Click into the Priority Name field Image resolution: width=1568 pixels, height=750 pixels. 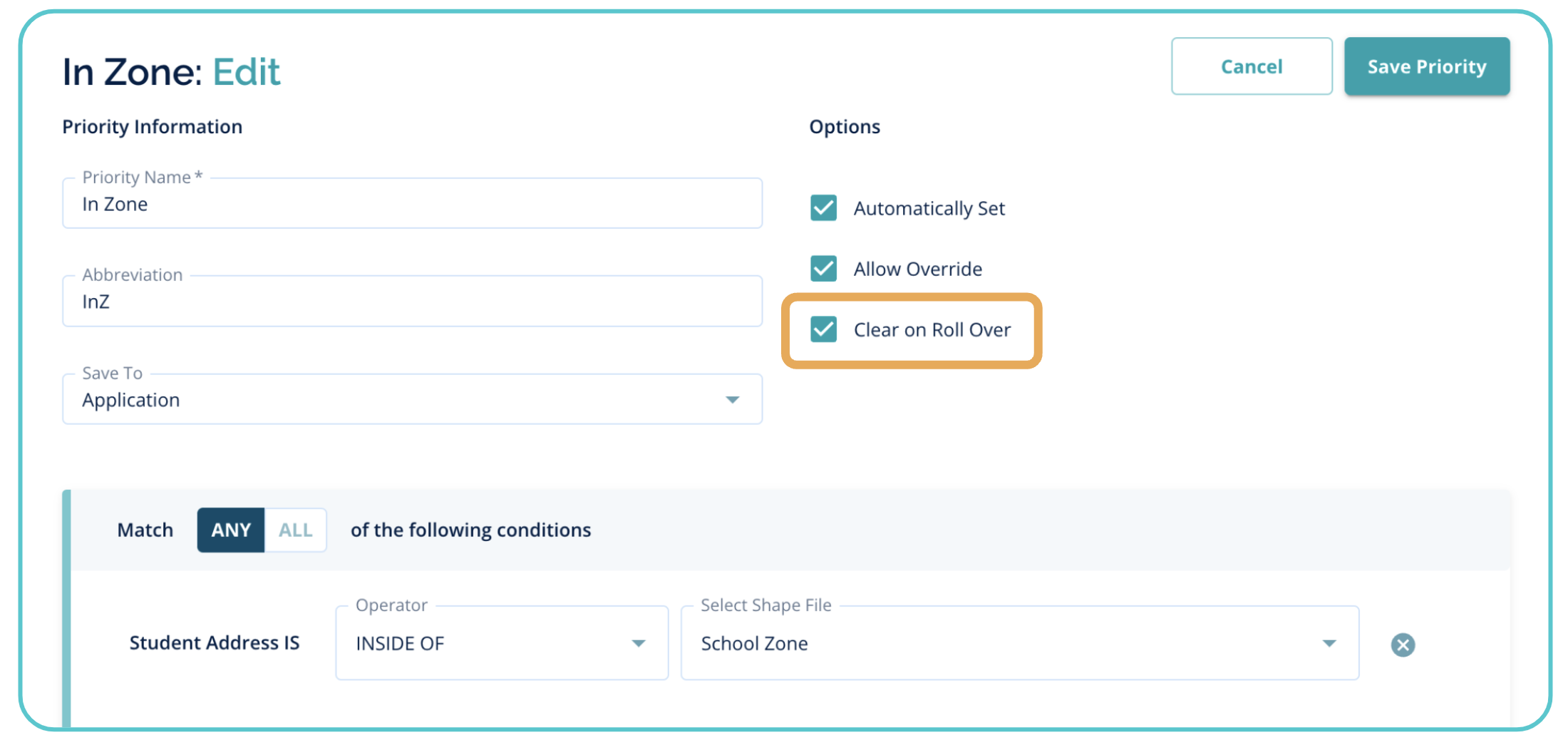411,205
